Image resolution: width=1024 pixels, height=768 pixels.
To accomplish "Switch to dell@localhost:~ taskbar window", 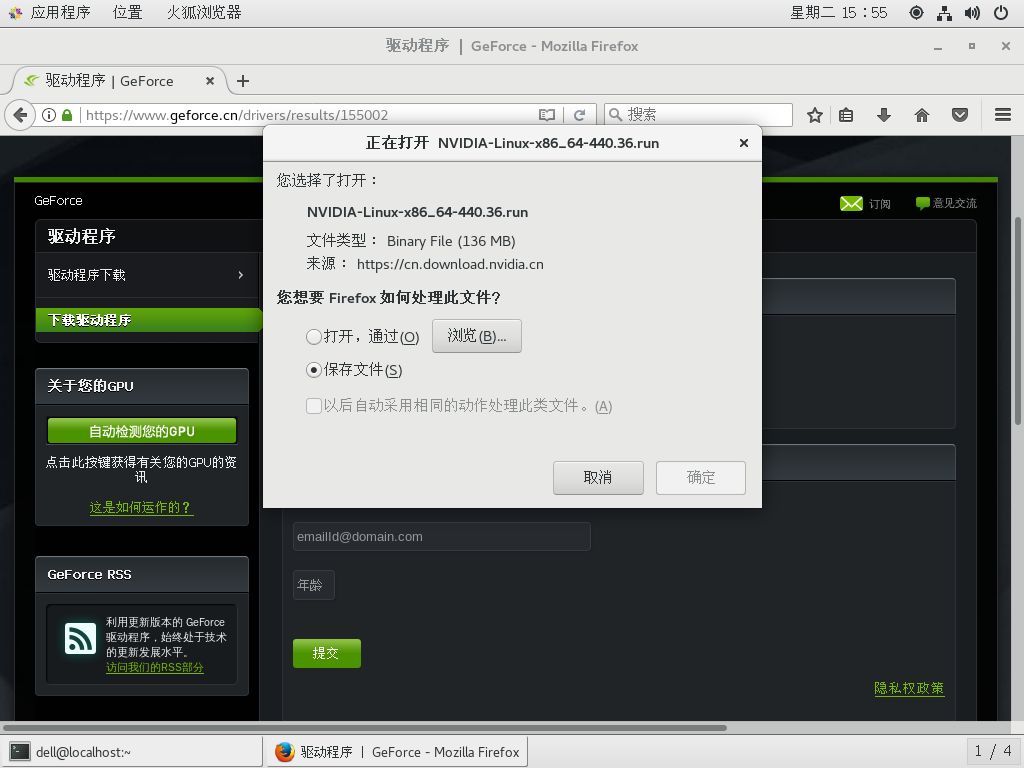I will click(133, 752).
